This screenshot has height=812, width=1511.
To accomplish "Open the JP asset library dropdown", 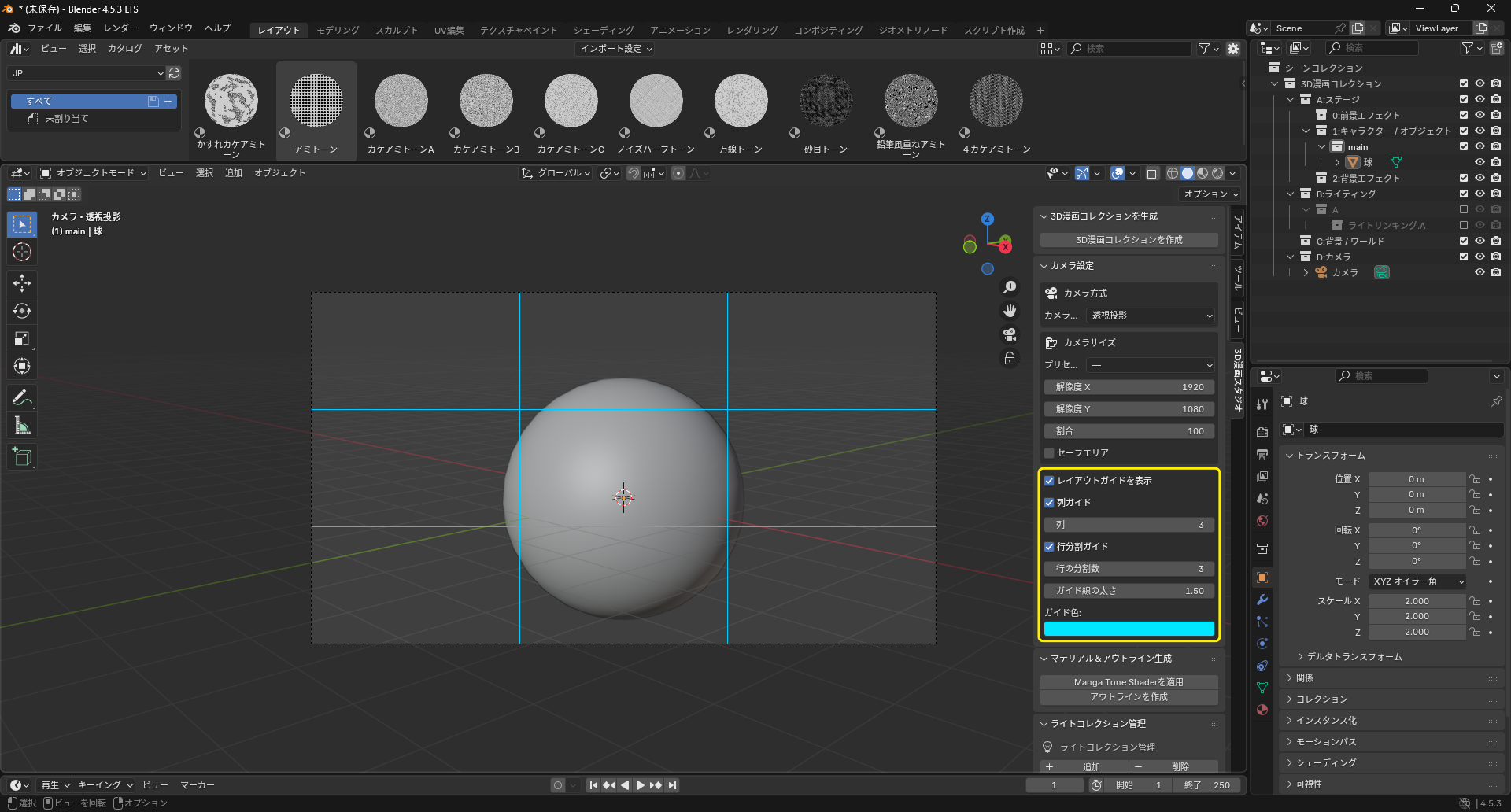I will pos(87,73).
